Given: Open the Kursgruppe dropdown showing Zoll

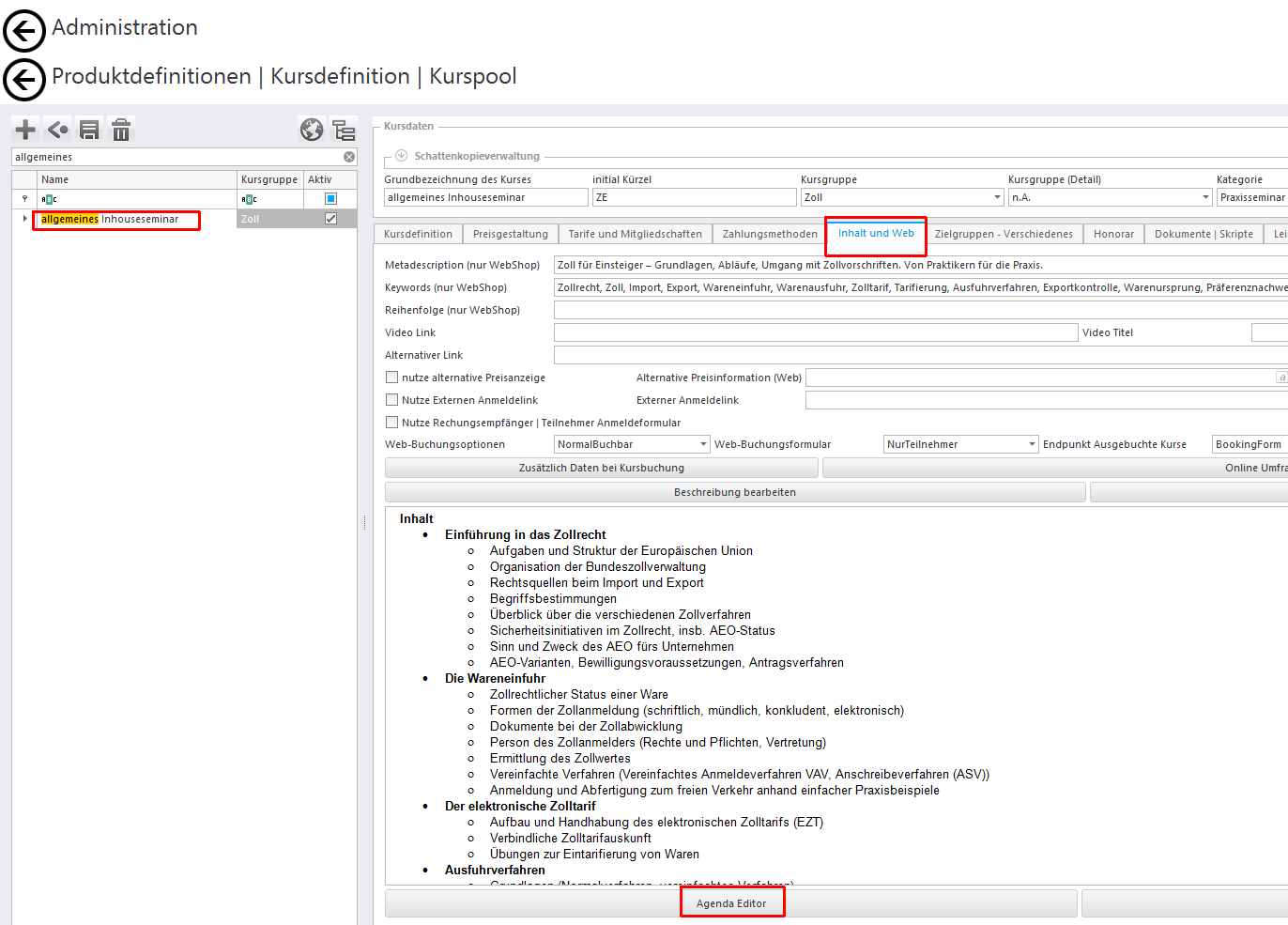Looking at the screenshot, I should (997, 197).
